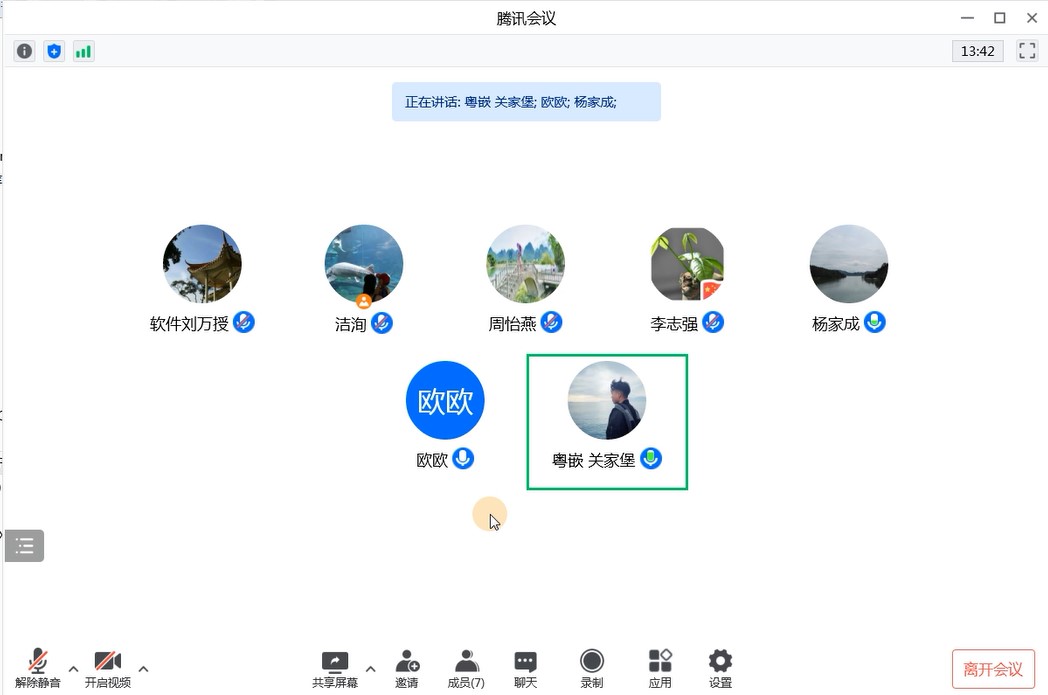The image size is (1048, 695).
Task: Expand video options arrow beside camera
Action: [x=143, y=669]
